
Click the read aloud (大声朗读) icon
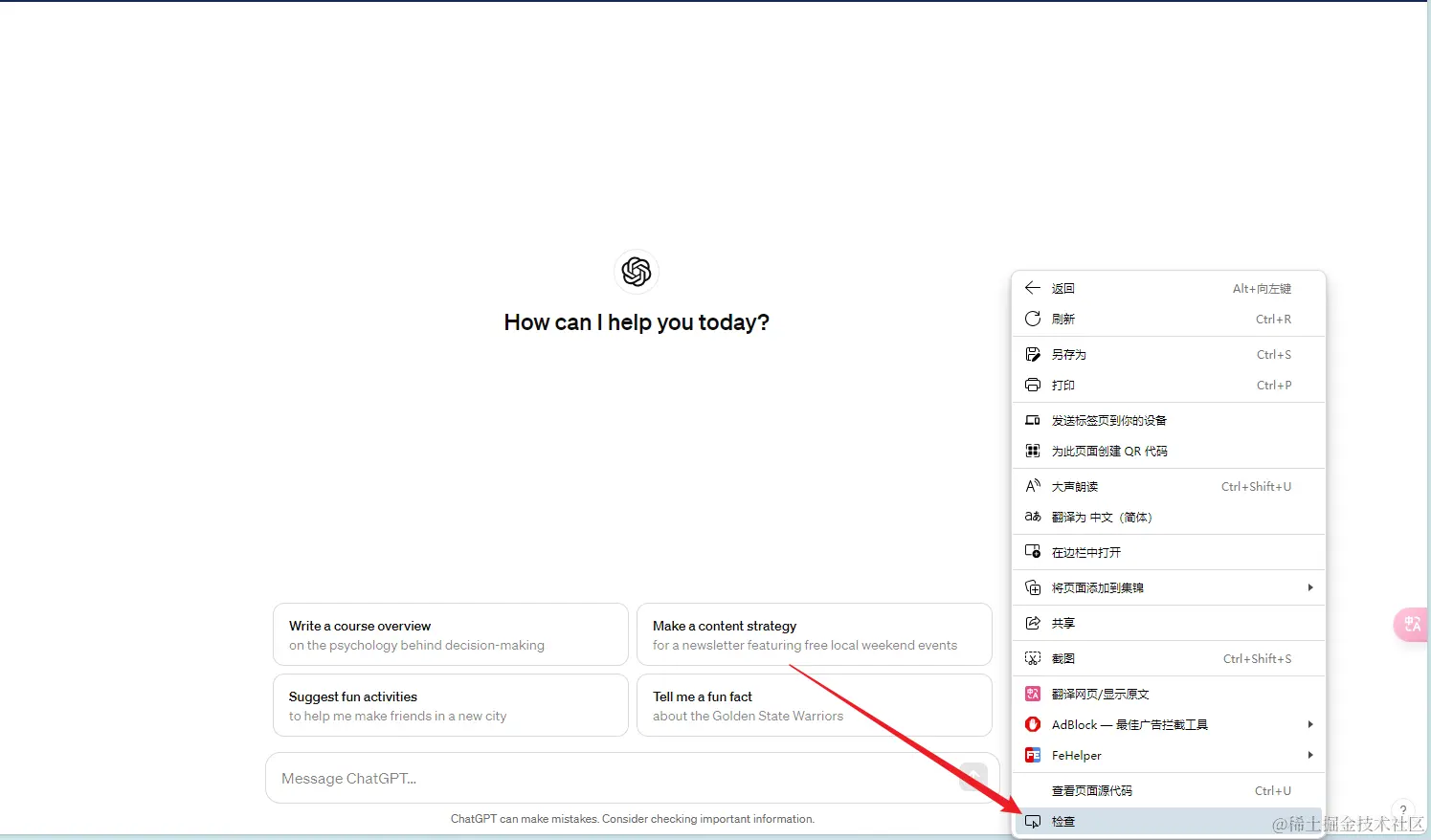click(1033, 486)
